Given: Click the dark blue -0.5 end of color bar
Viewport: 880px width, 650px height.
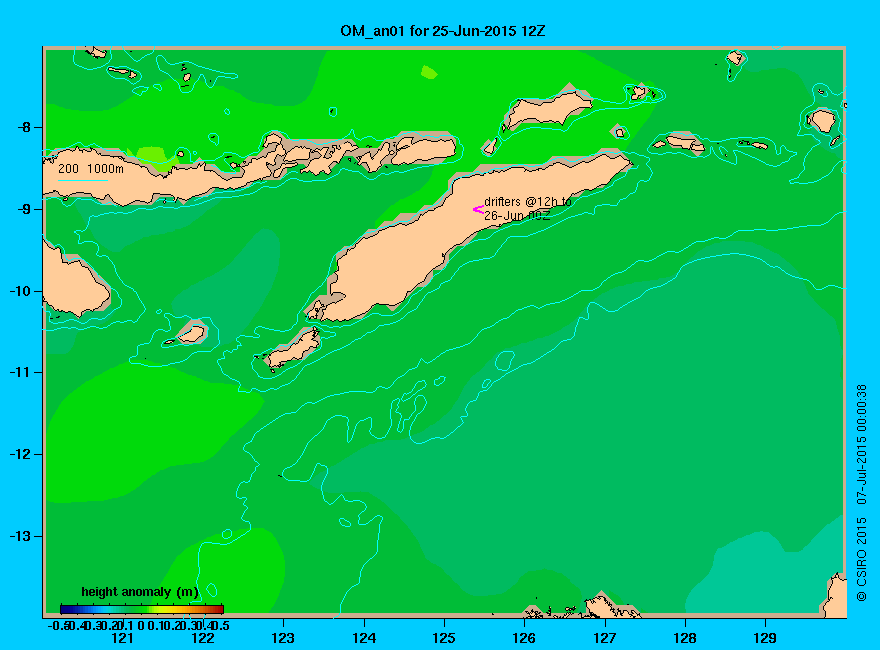Looking at the screenshot, I should tap(64, 609).
